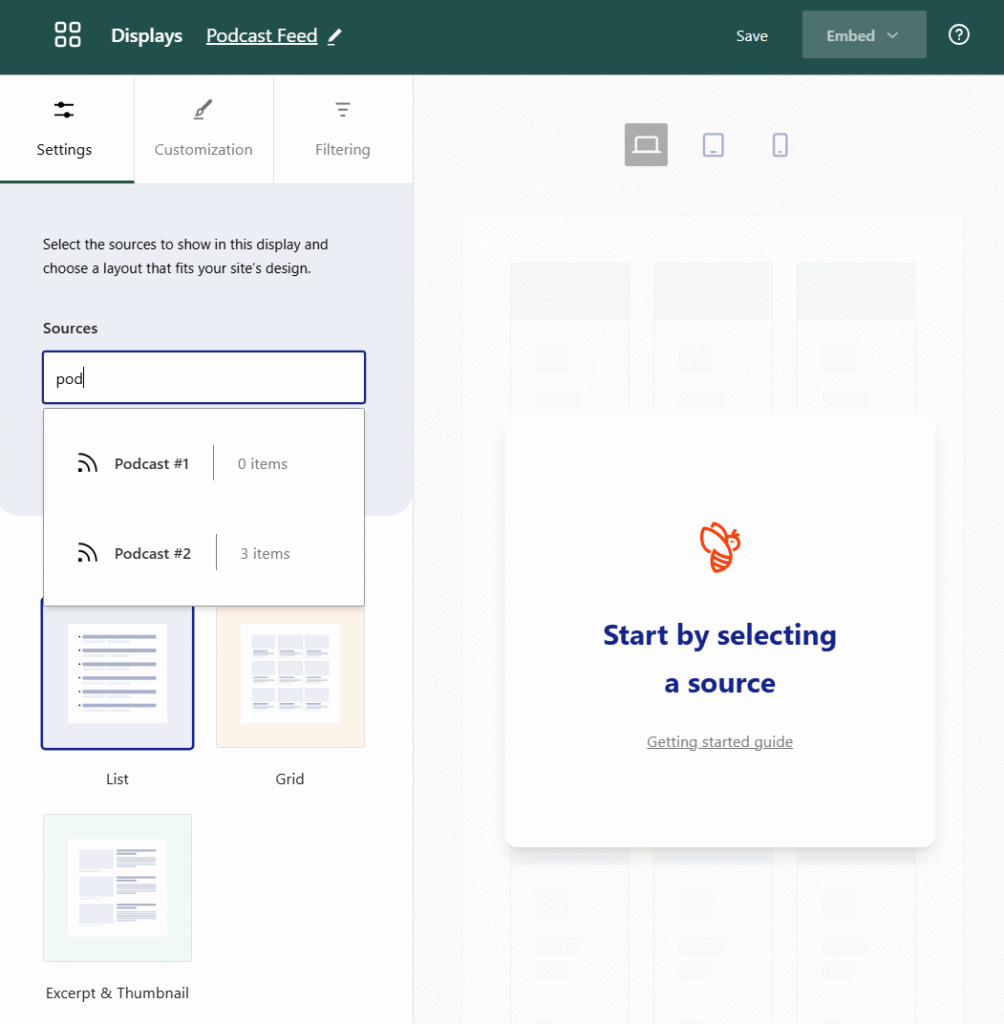Select the List layout option
Screen dimensions: 1004x1024
coord(117,673)
